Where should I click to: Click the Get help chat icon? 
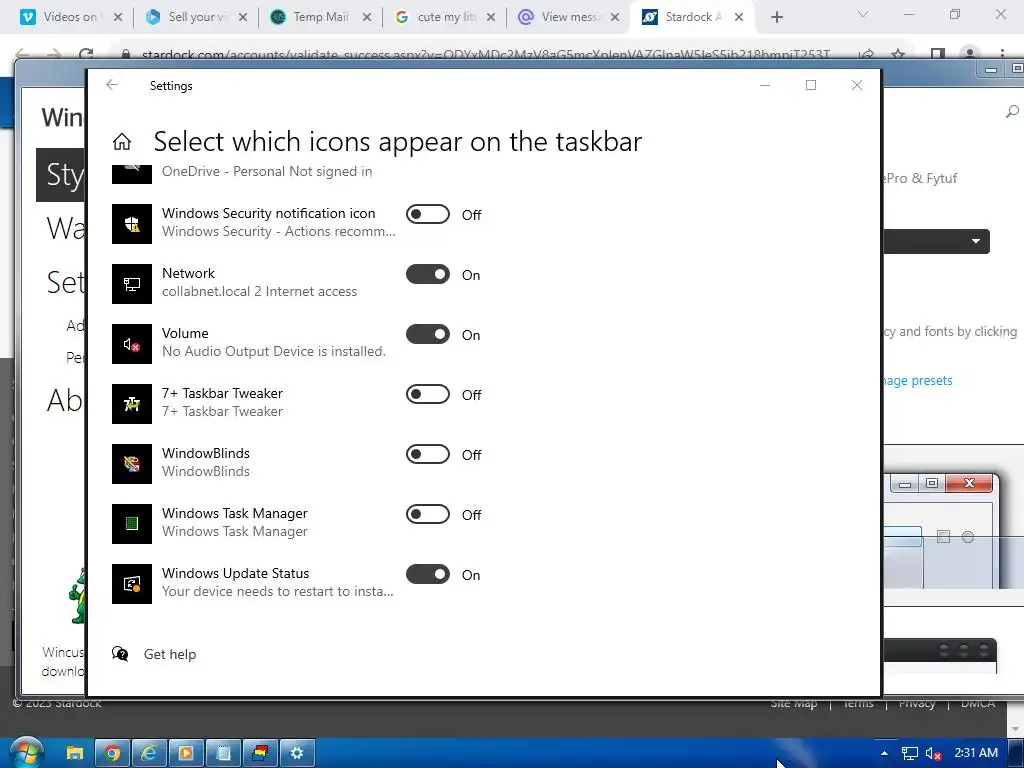[x=120, y=654]
